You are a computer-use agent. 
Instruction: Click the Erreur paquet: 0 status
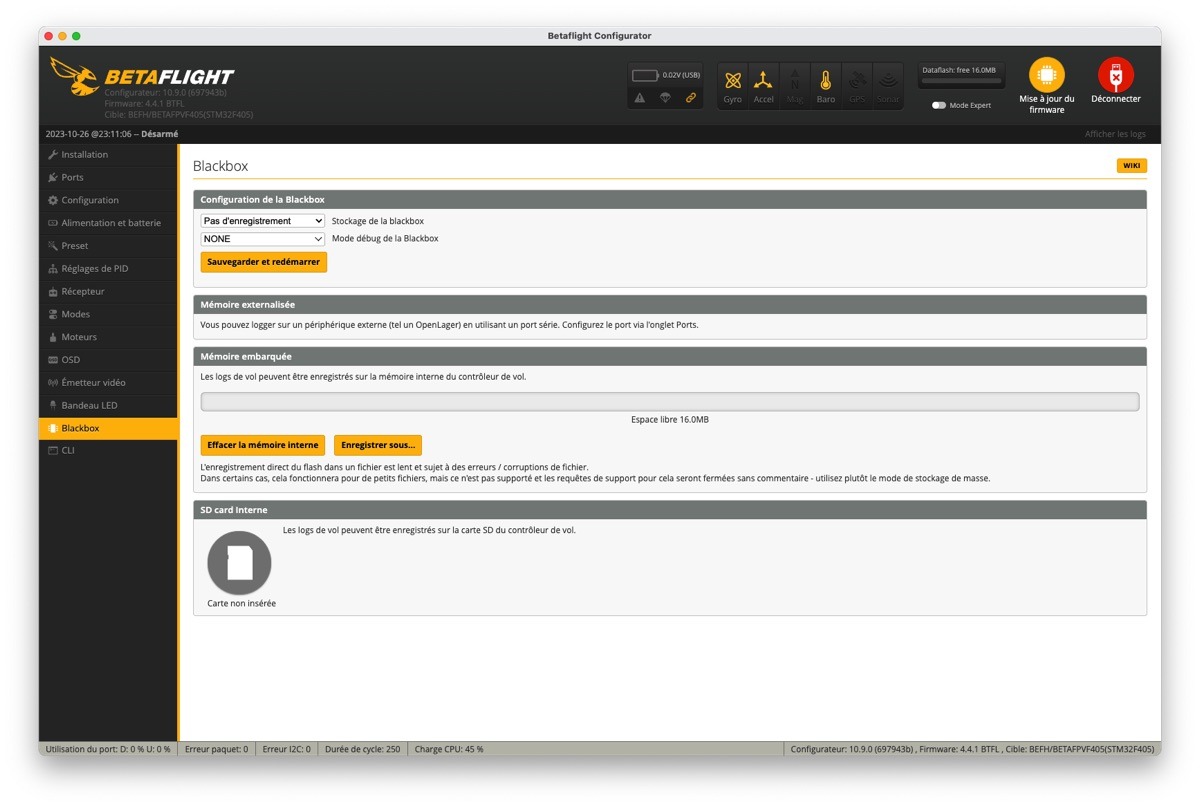pos(217,749)
